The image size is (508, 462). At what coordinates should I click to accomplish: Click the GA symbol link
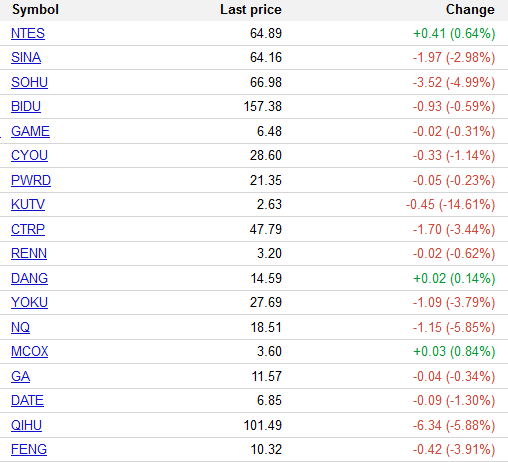pos(20,376)
